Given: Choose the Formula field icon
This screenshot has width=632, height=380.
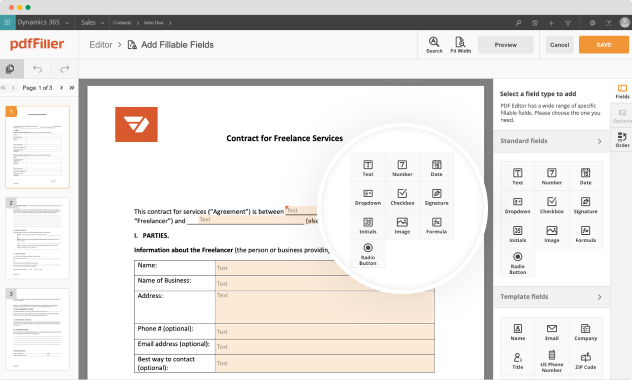Looking at the screenshot, I should pos(585,234).
